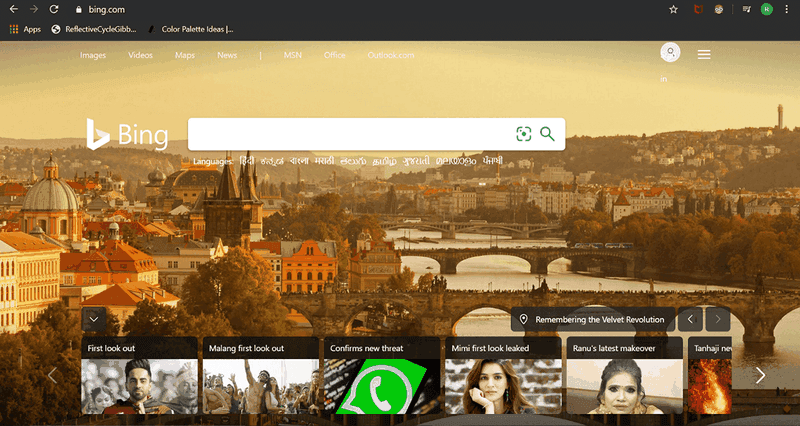Open the Malang first look out card
800x426 pixels.
tap(261, 375)
